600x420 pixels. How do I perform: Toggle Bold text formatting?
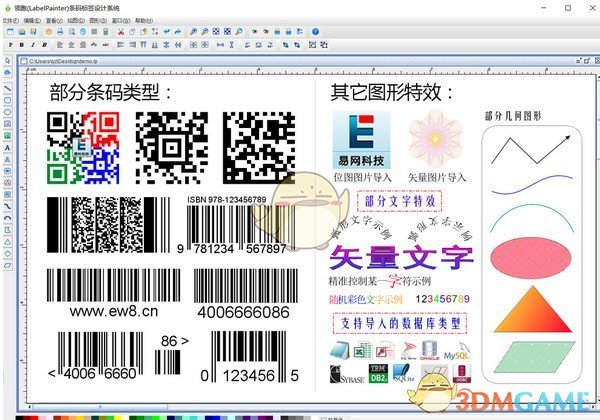(x=21, y=45)
